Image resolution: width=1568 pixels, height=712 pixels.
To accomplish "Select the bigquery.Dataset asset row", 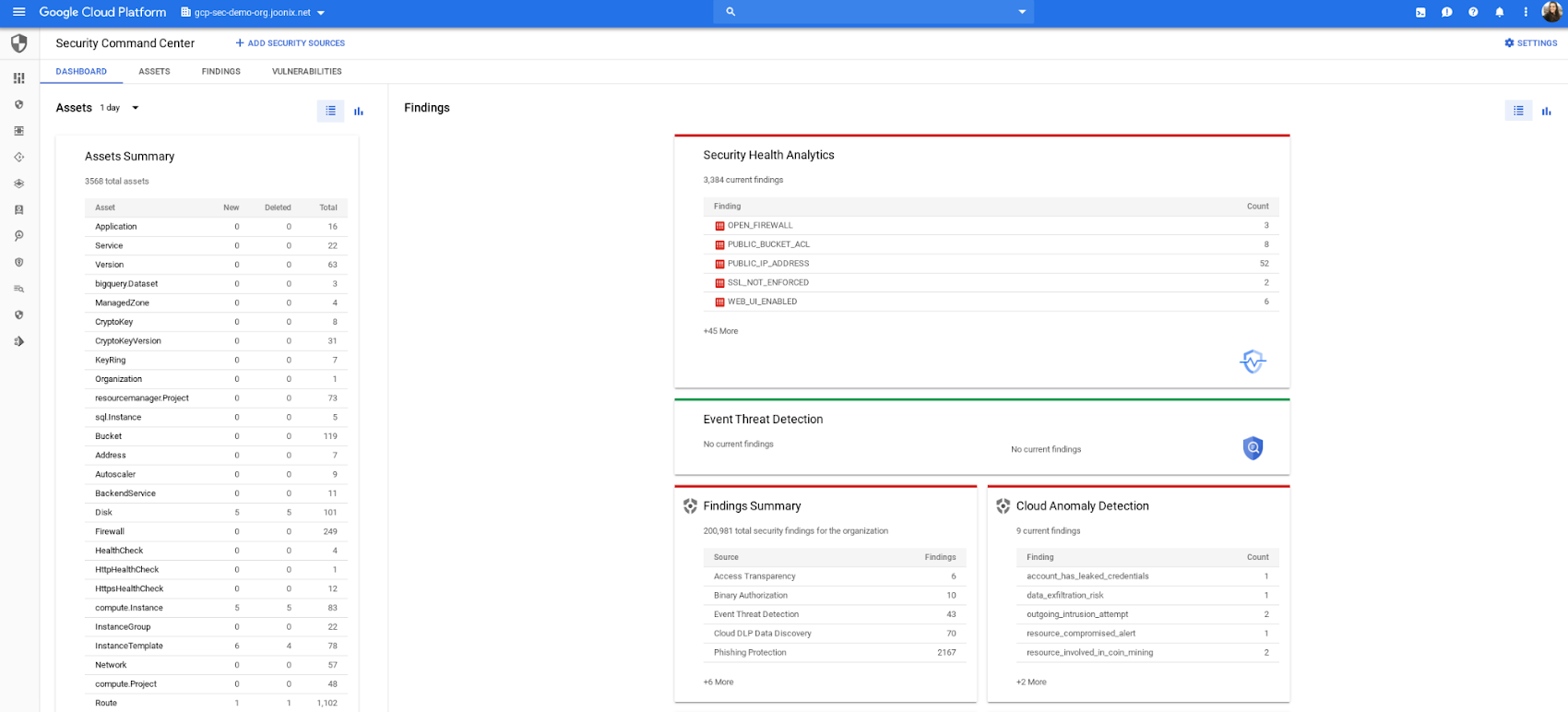I will click(x=216, y=284).
